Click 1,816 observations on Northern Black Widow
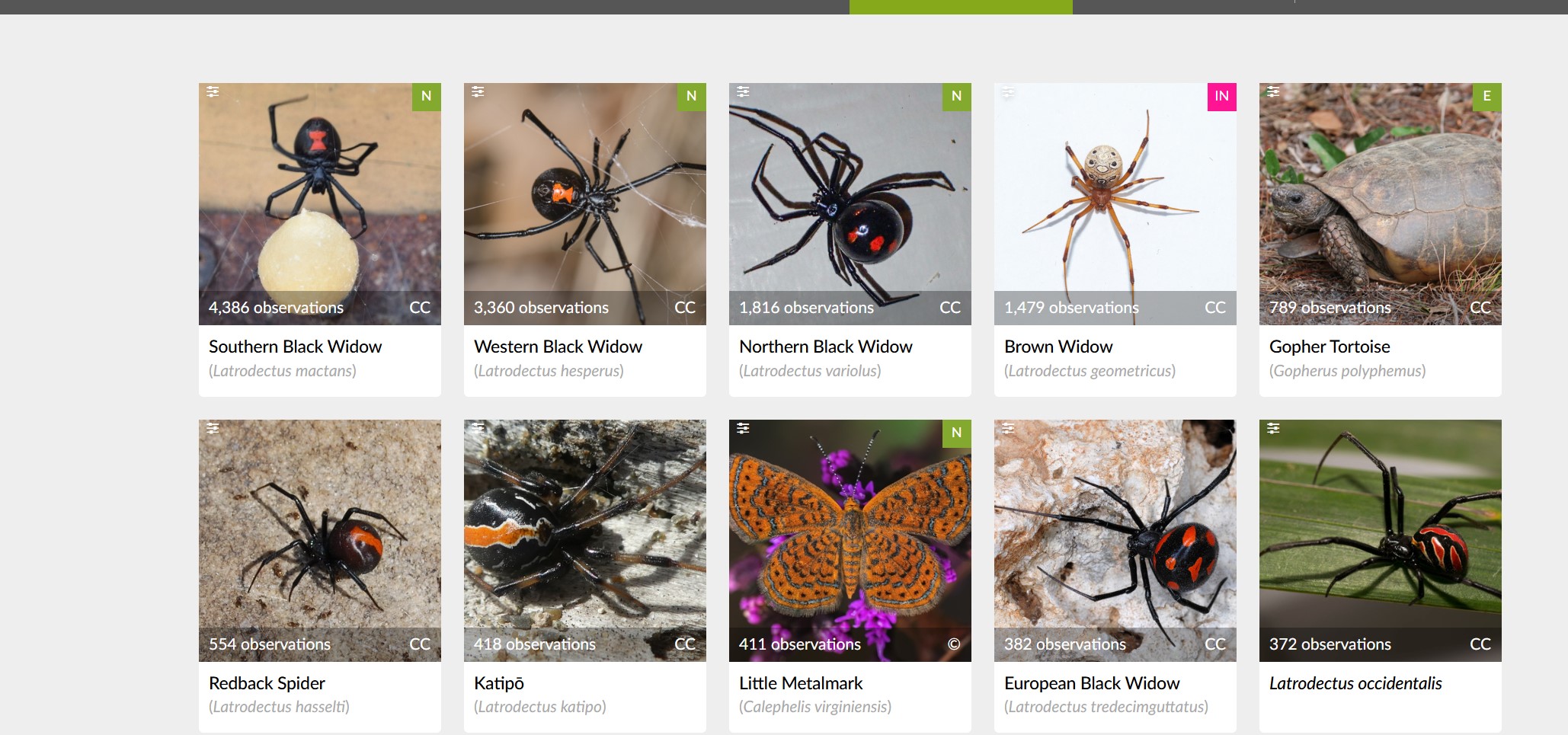Viewport: 1568px width, 735px height. click(x=806, y=308)
